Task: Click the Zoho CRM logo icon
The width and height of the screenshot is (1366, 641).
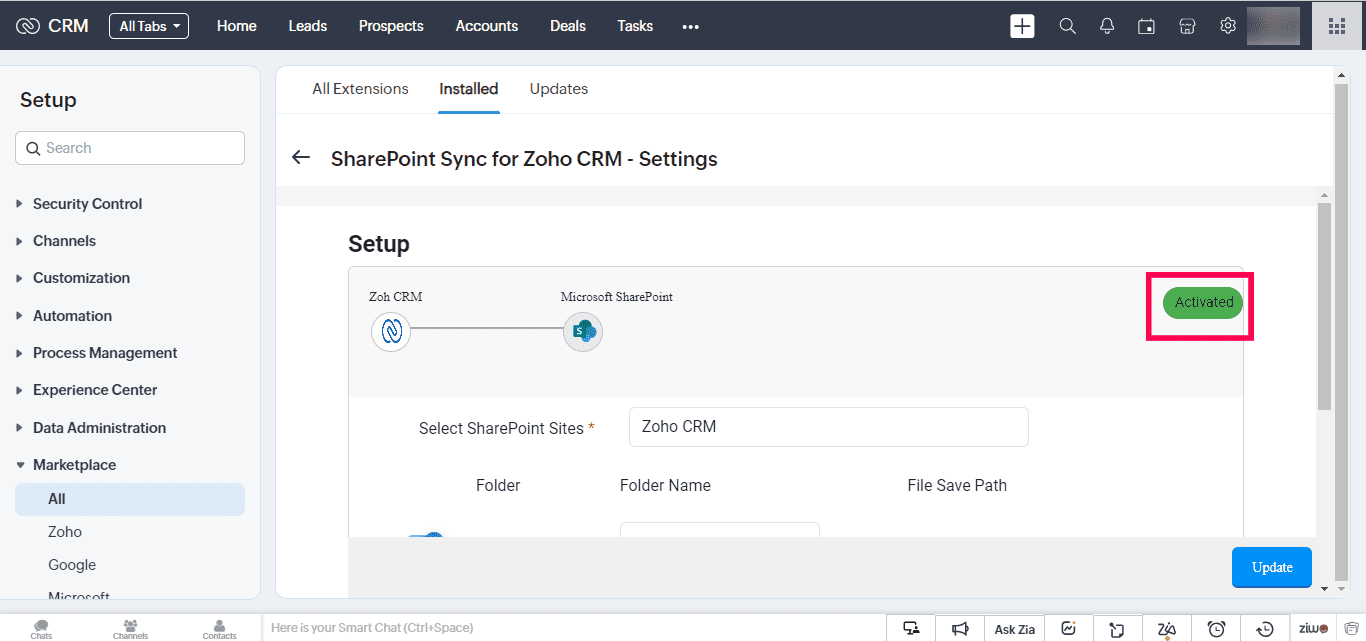Action: point(28,26)
